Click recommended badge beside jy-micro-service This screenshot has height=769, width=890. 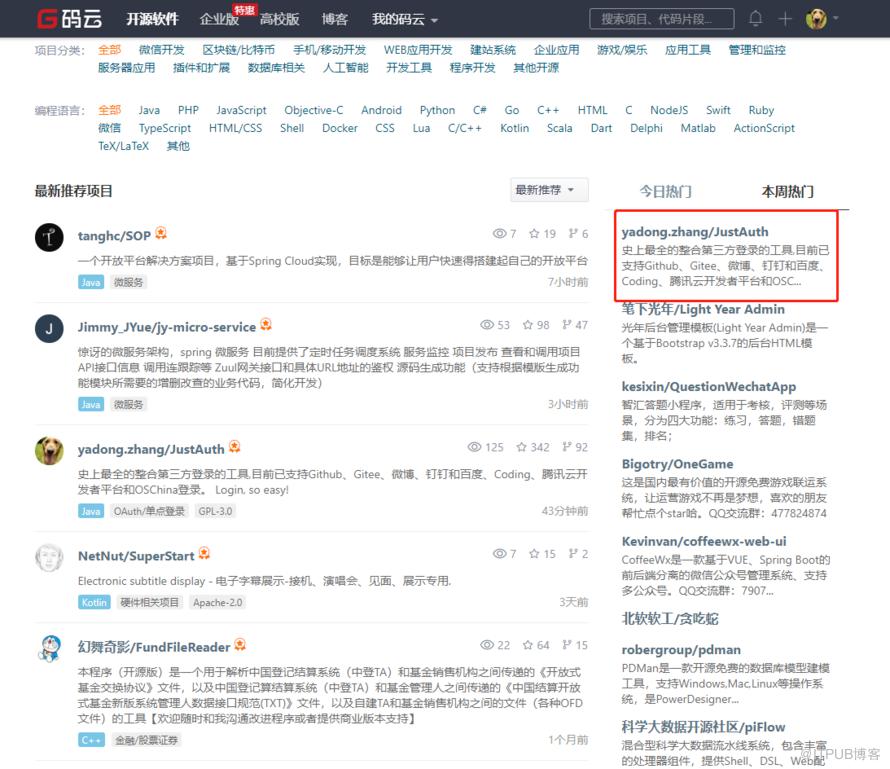coord(266,325)
